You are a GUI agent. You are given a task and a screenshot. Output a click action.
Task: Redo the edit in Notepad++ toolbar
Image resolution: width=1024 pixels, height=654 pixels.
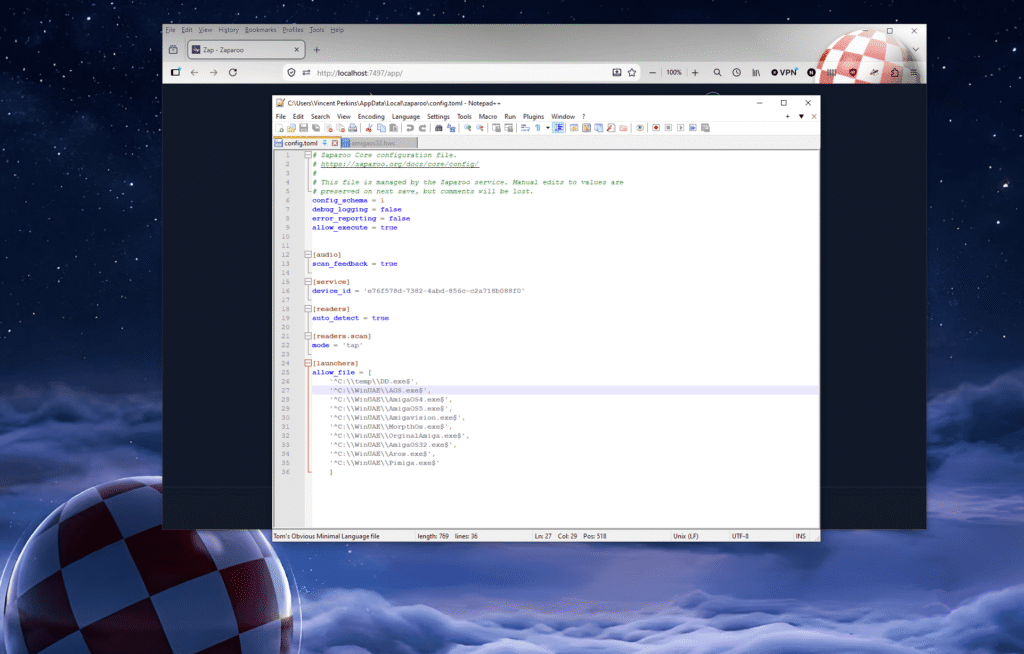[x=423, y=128]
